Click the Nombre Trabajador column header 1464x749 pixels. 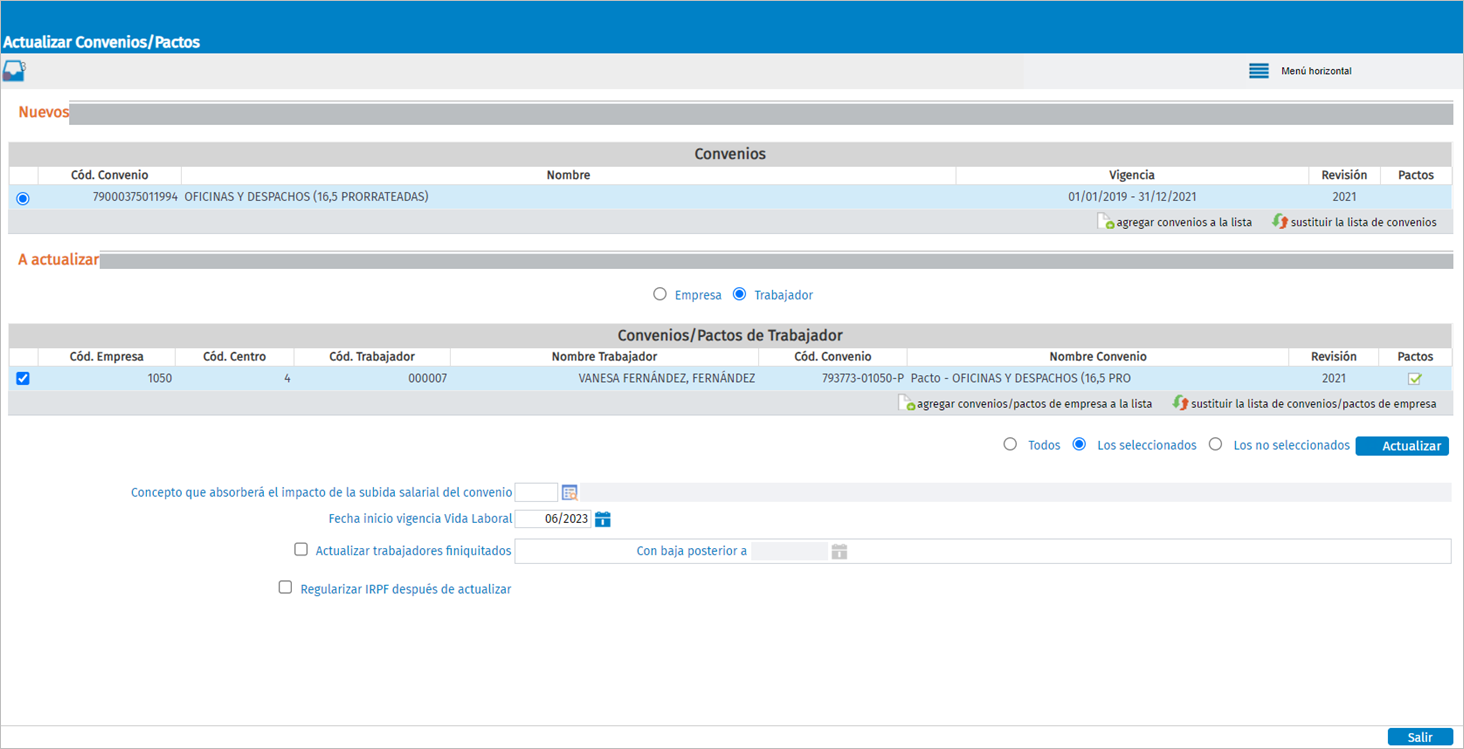[x=604, y=357]
